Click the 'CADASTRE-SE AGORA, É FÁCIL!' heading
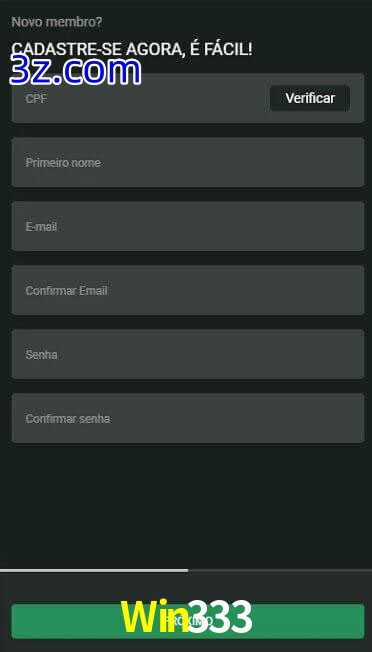The width and height of the screenshot is (372, 652). (132, 49)
